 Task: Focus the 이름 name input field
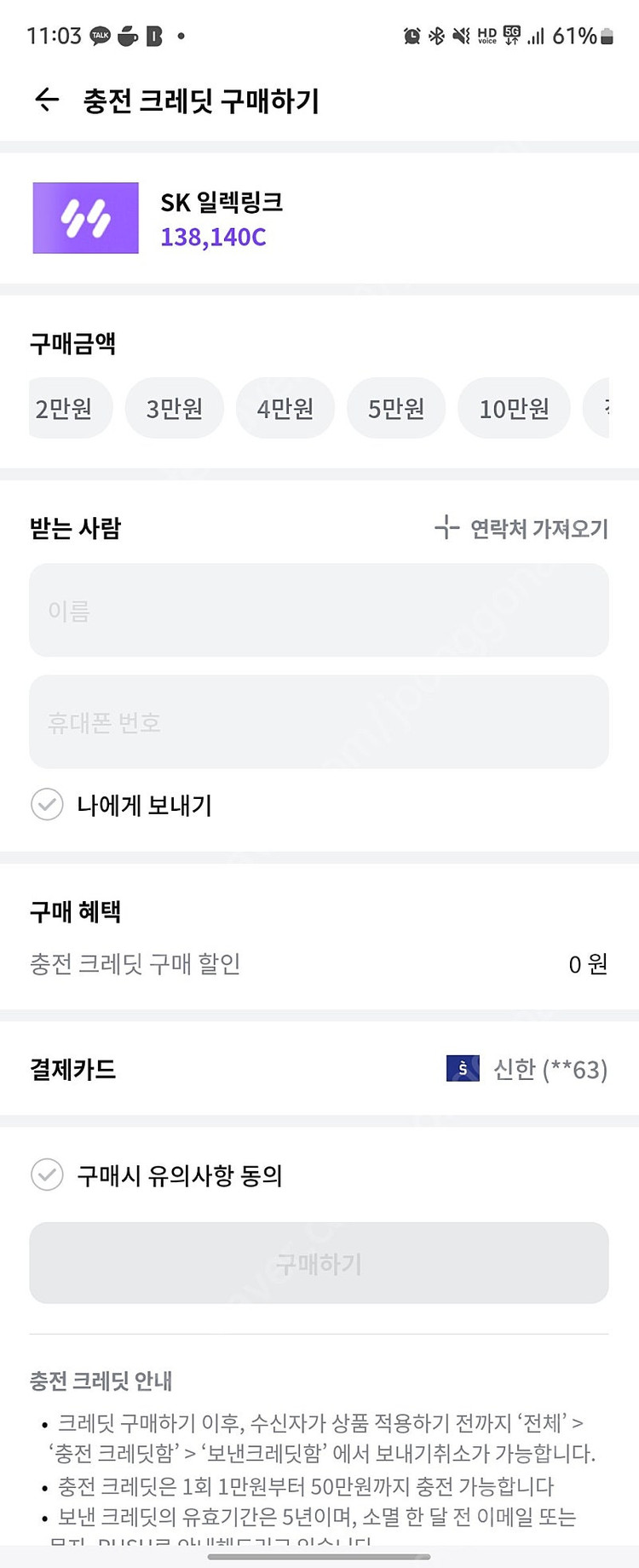tap(319, 610)
